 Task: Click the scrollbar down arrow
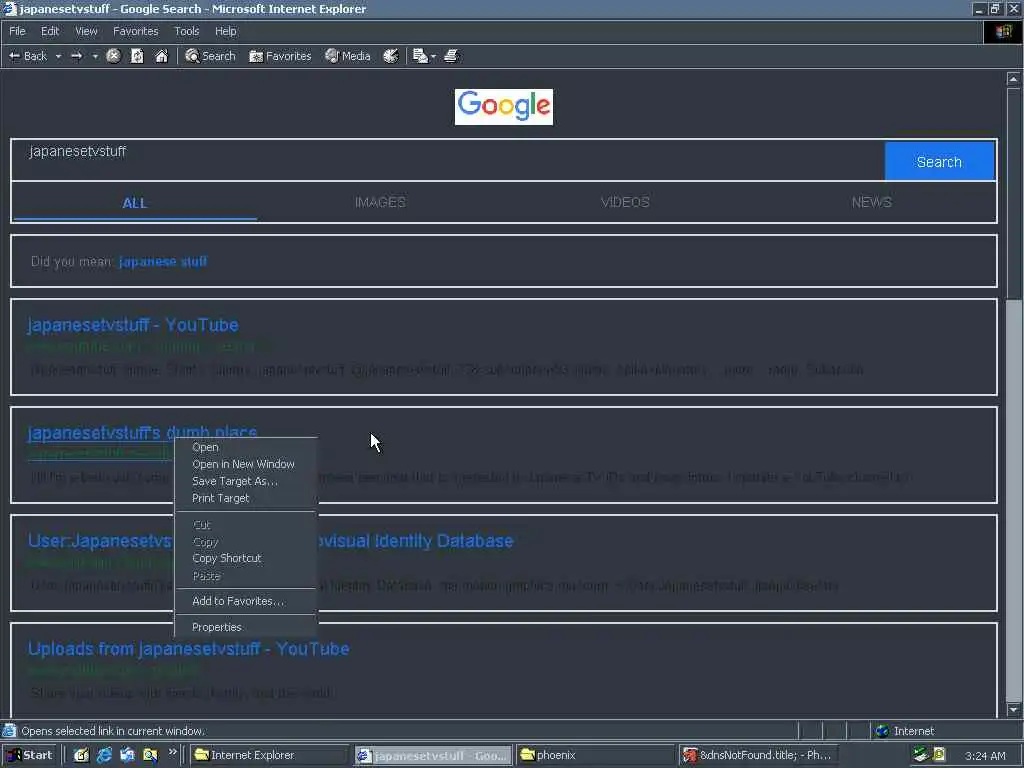click(x=1013, y=709)
